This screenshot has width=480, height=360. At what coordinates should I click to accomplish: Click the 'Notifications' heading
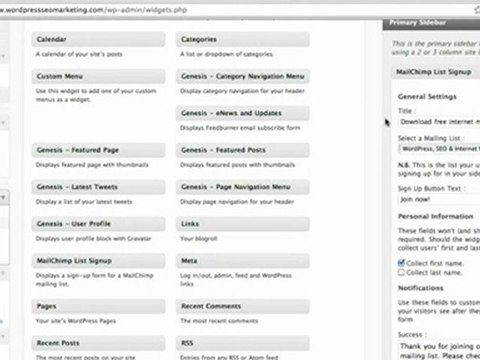420,288
